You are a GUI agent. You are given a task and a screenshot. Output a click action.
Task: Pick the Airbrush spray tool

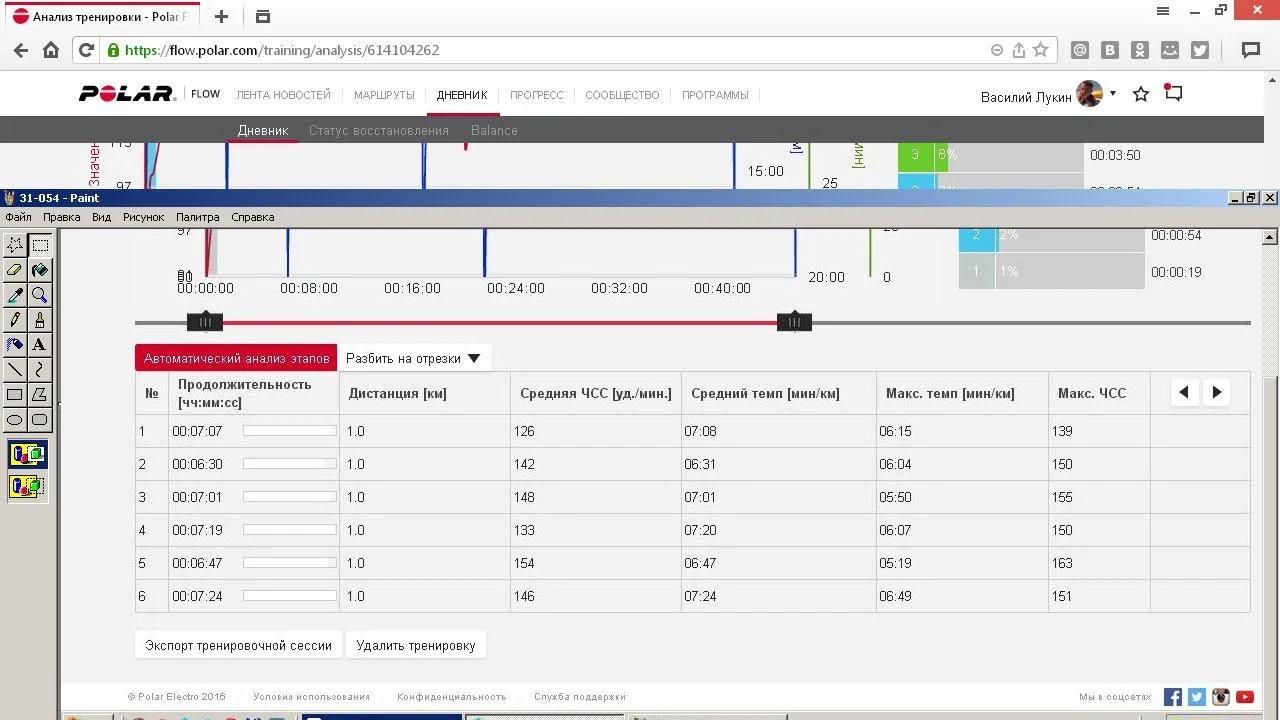pyautogui.click(x=15, y=345)
